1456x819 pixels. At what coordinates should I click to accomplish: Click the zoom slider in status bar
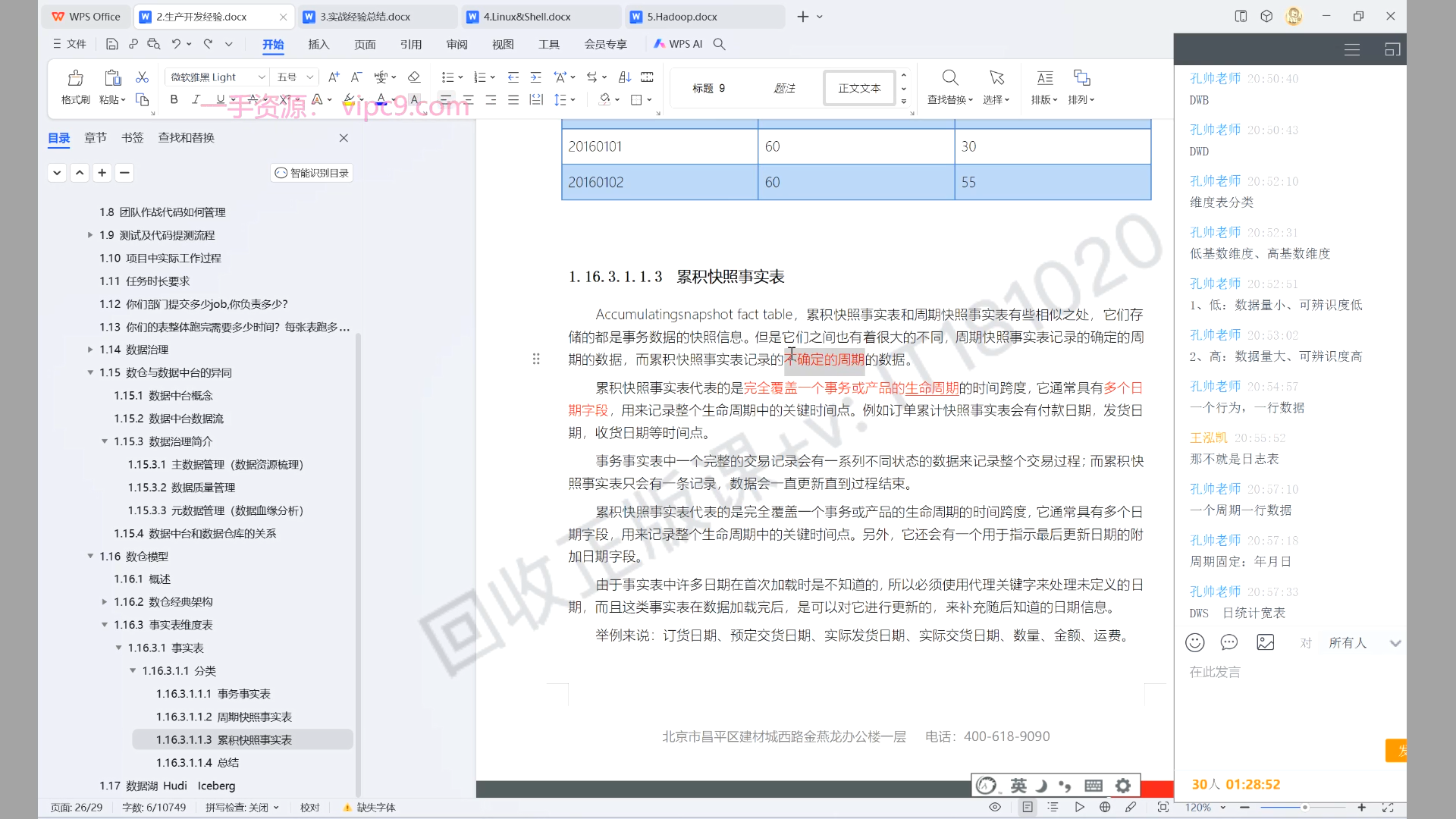(x=1304, y=808)
